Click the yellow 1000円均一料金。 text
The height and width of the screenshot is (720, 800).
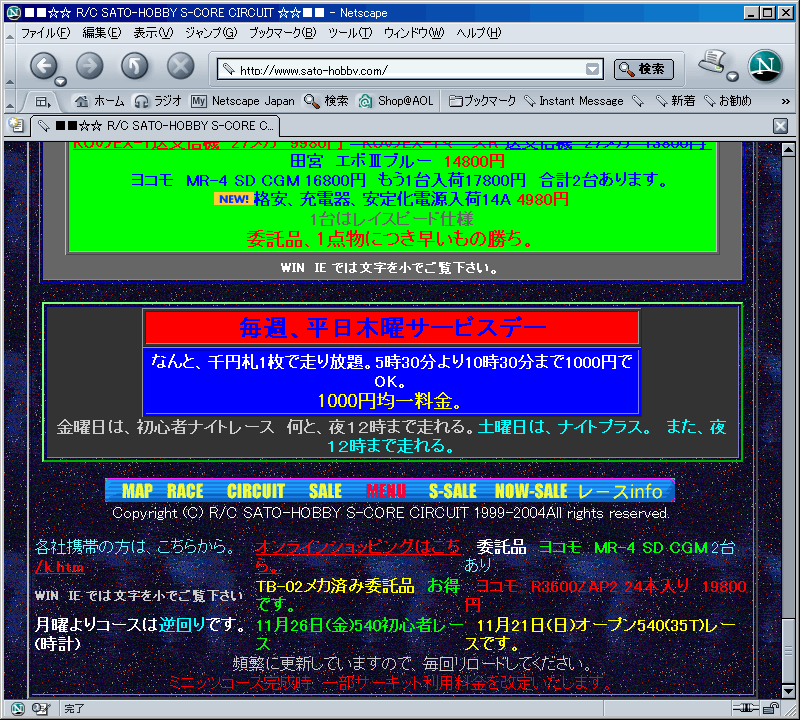(390, 401)
